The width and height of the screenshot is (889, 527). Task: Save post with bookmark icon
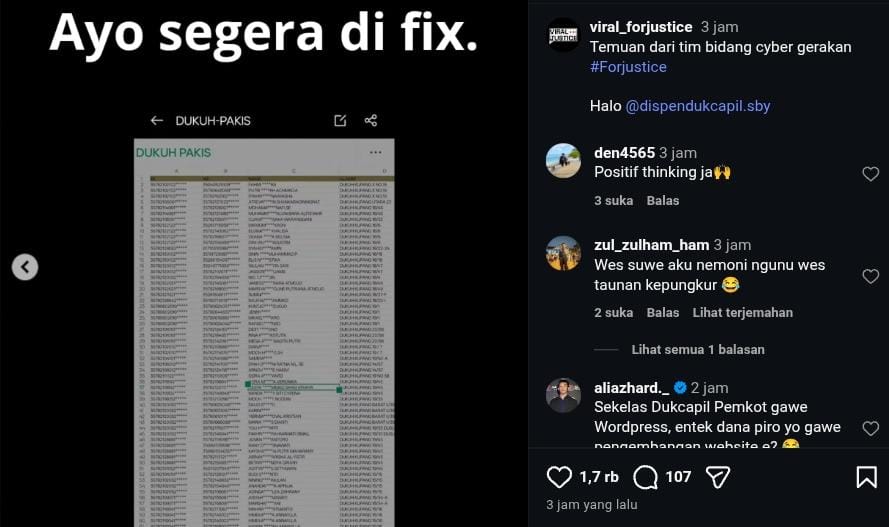coord(866,477)
